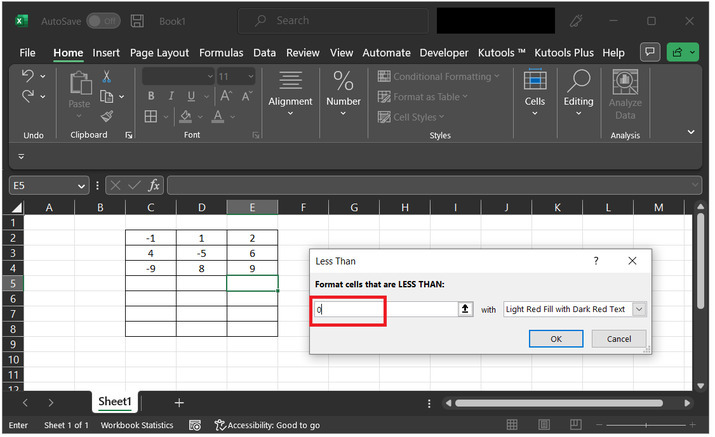Click the zoom slider
This screenshot has height=437, width=715.
(x=646, y=425)
